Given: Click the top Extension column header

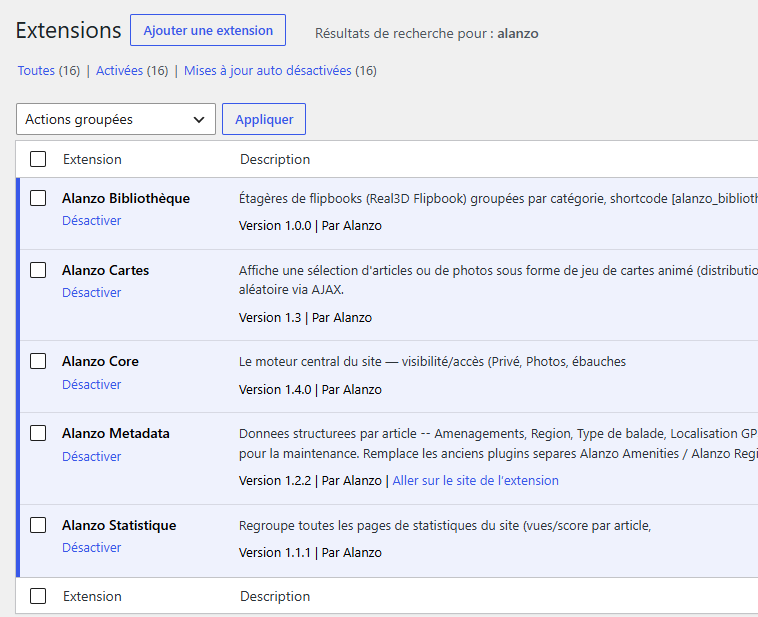Looking at the screenshot, I should (x=92, y=160).
